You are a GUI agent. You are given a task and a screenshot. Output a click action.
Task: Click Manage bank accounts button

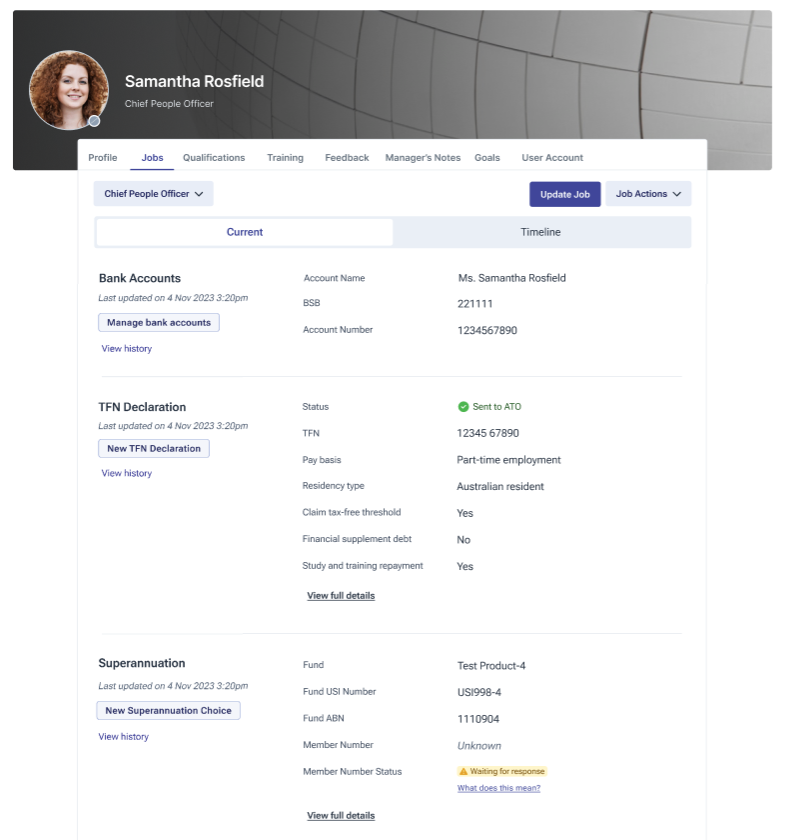tap(158, 323)
